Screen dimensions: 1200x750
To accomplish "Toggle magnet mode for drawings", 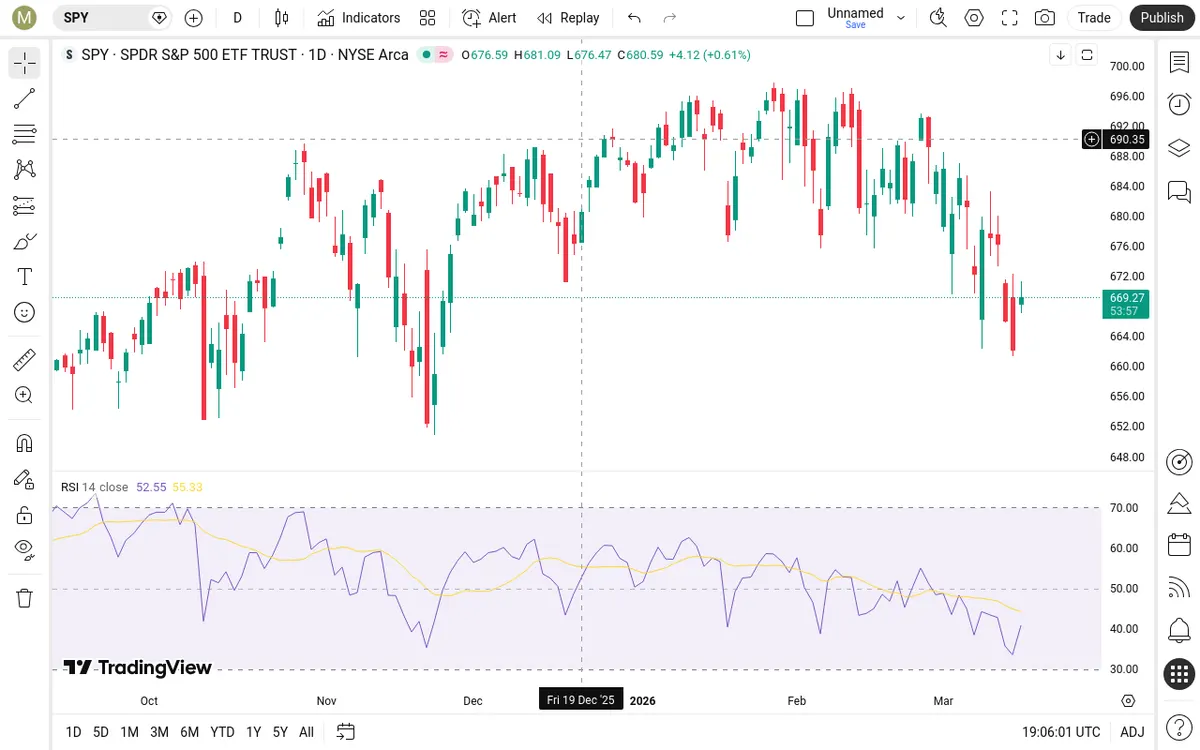I will coord(25,443).
